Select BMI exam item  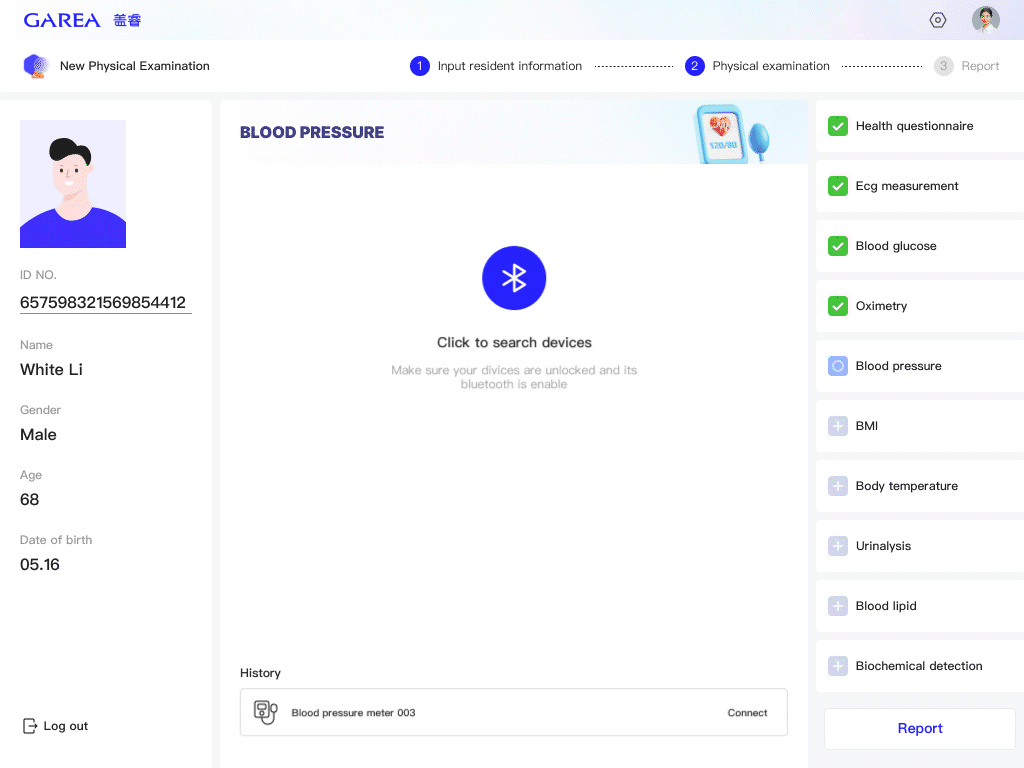920,426
